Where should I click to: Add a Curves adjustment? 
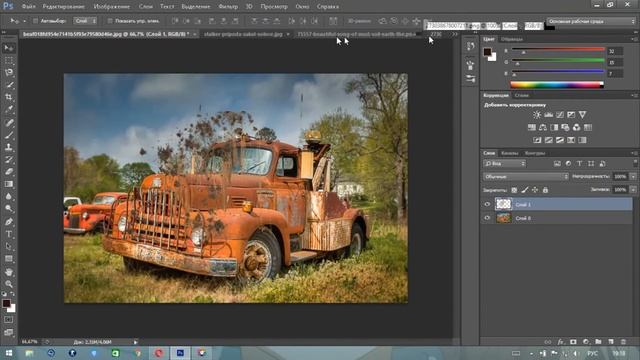(x=560, y=115)
